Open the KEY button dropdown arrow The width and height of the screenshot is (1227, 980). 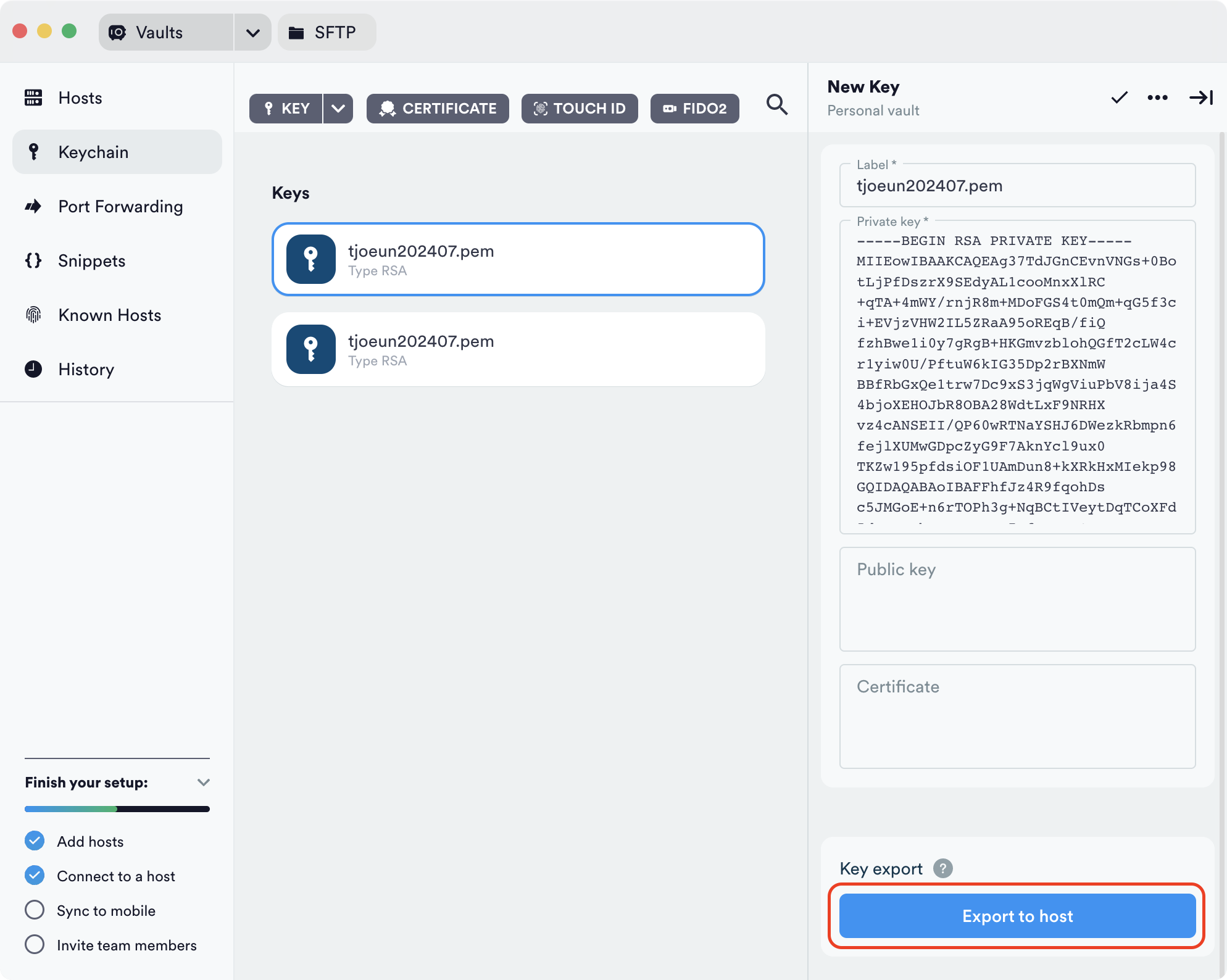pyautogui.click(x=338, y=109)
